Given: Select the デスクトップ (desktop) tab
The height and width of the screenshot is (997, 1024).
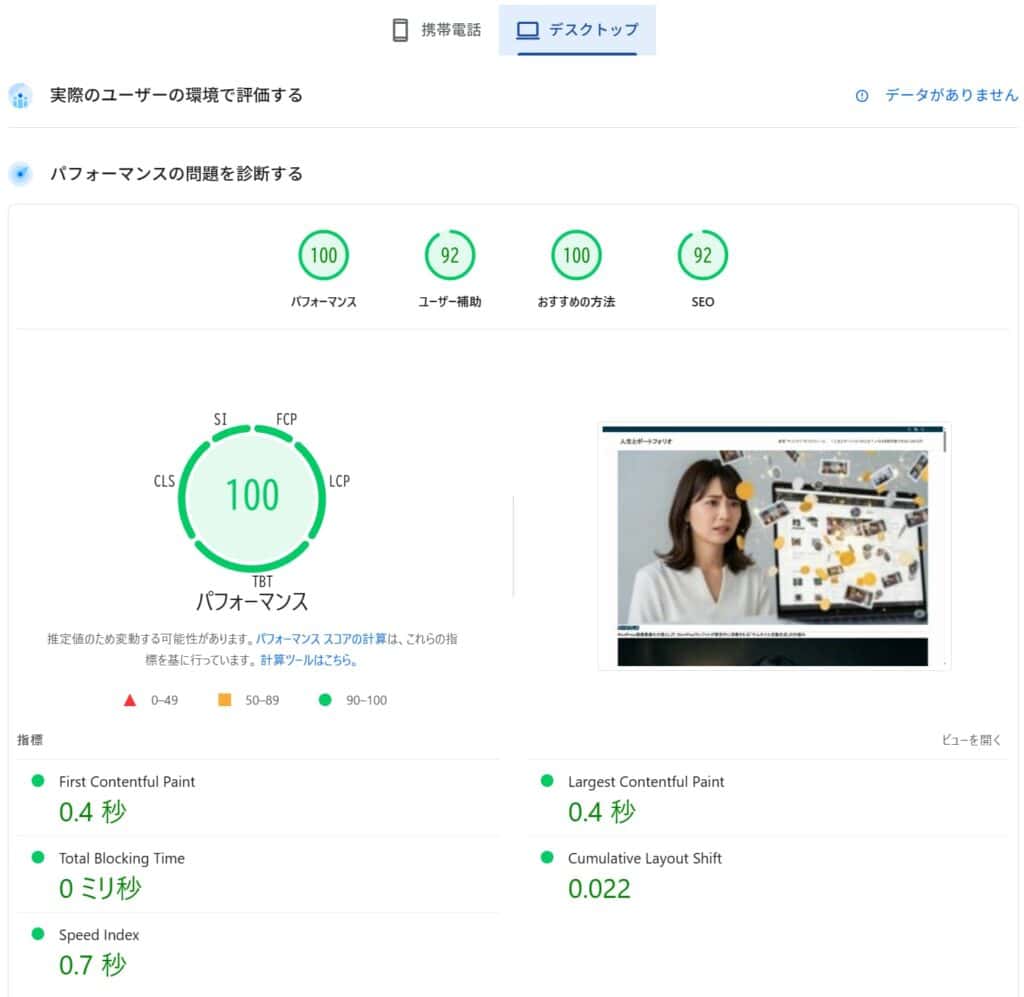Looking at the screenshot, I should pyautogui.click(x=577, y=30).
